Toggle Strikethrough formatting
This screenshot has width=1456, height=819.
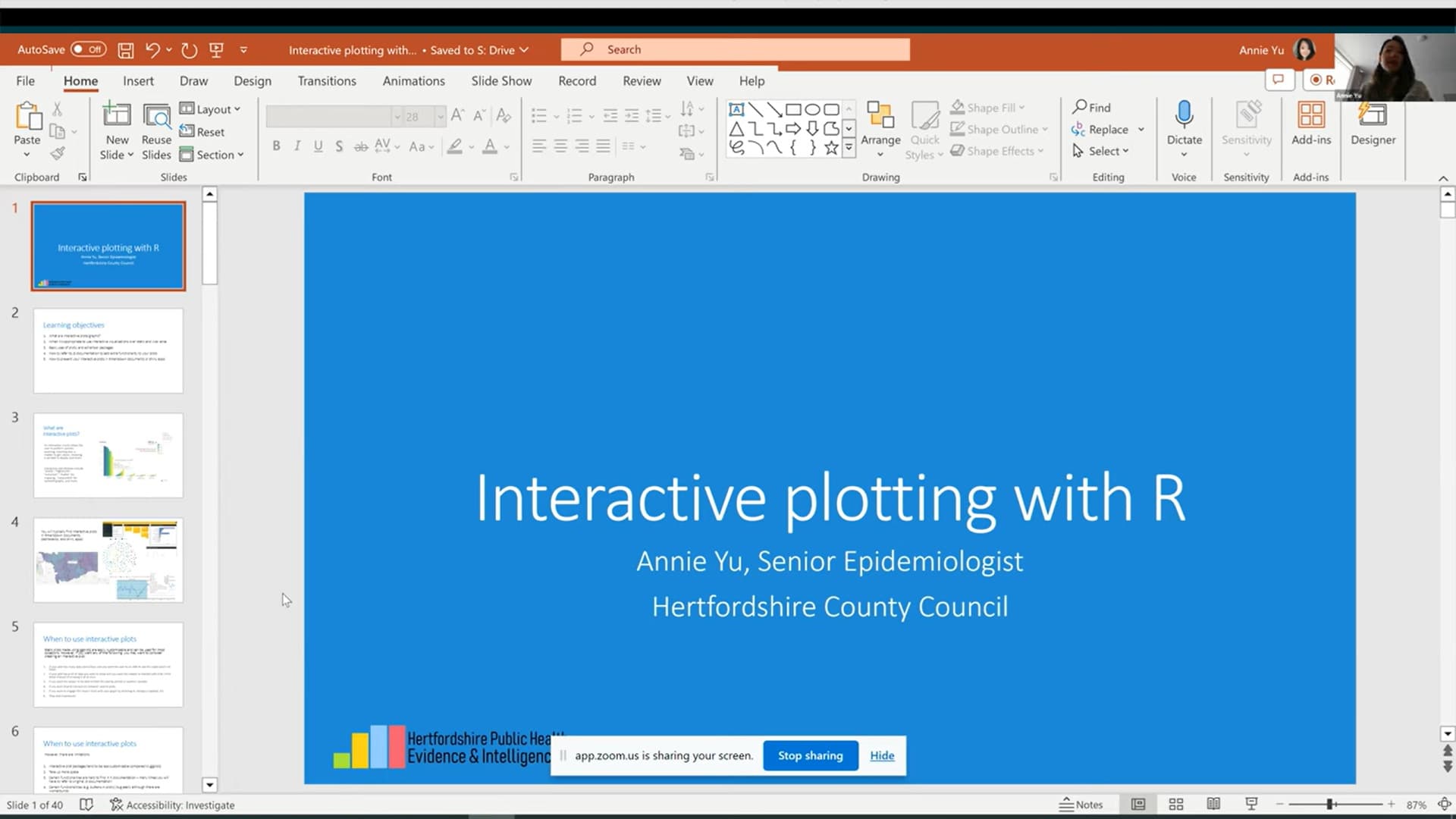coord(361,146)
